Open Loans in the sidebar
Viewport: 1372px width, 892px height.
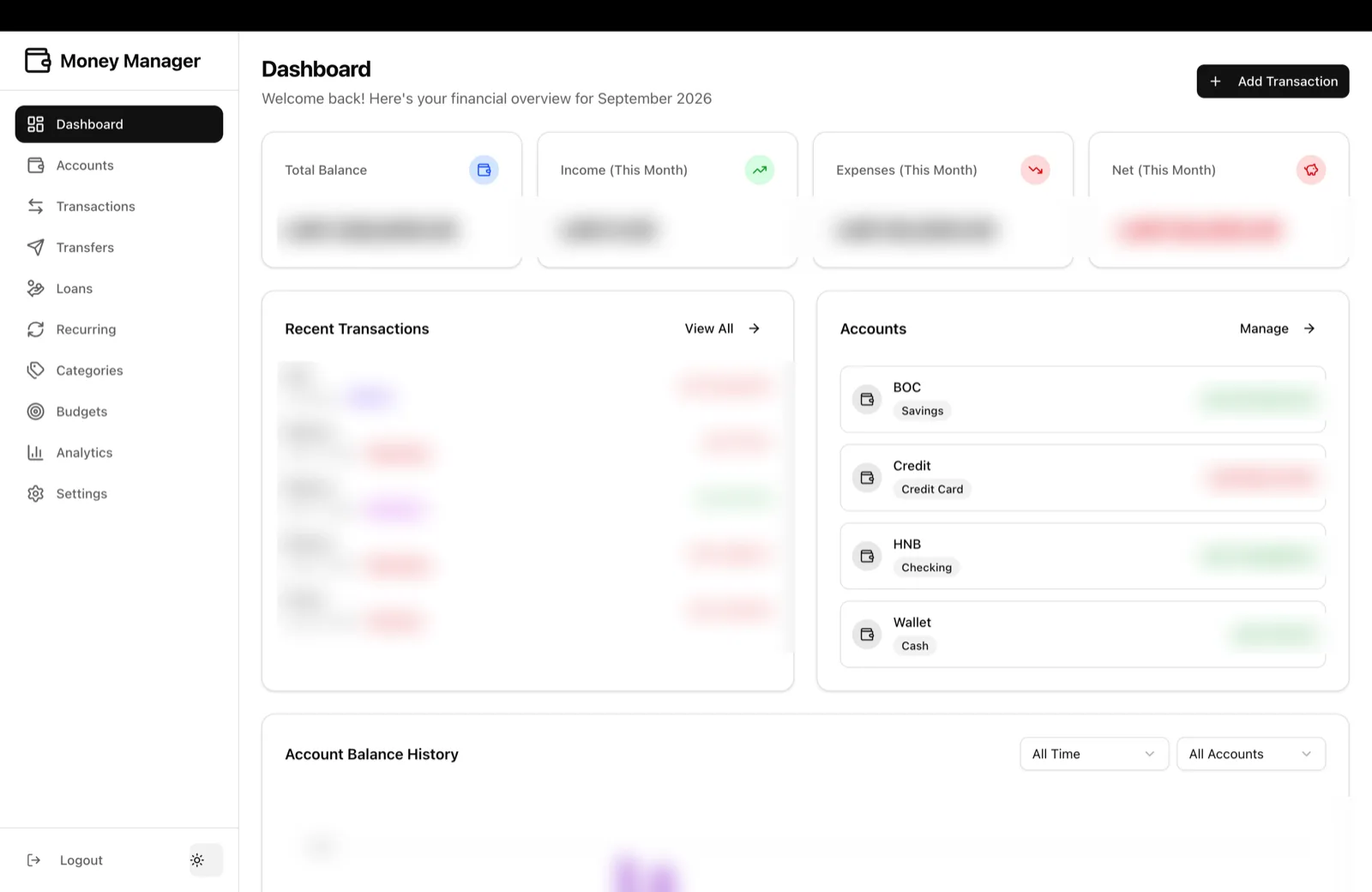point(119,289)
